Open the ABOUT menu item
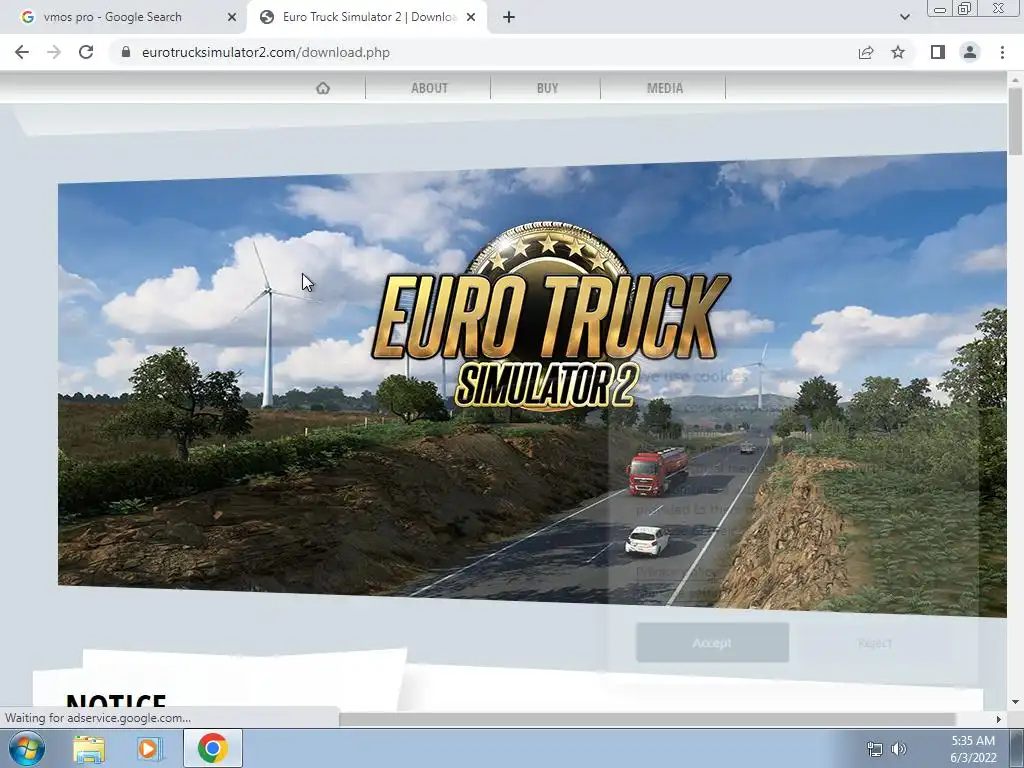 click(x=429, y=88)
